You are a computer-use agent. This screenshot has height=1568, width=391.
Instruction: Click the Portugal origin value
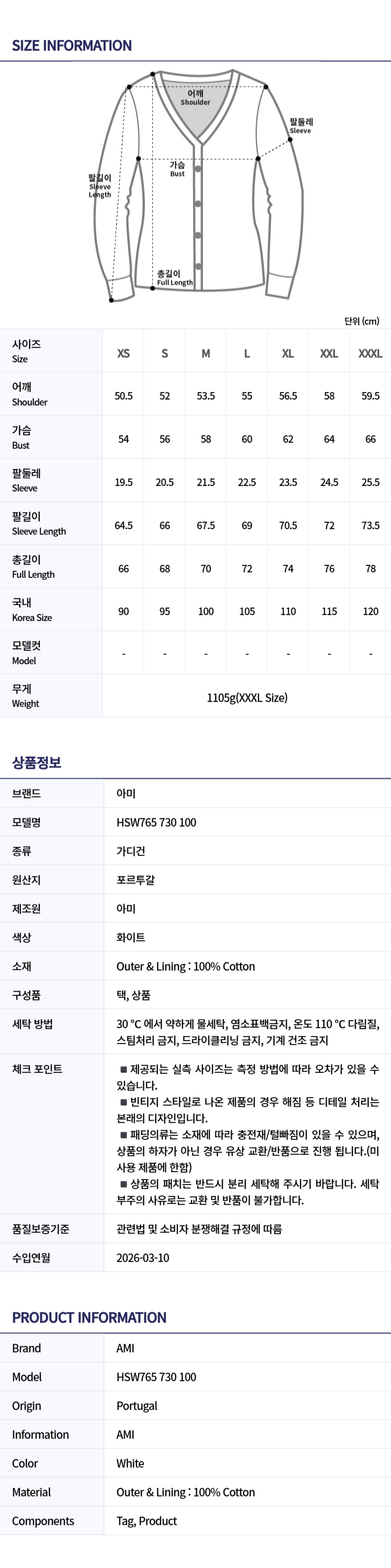click(137, 1406)
